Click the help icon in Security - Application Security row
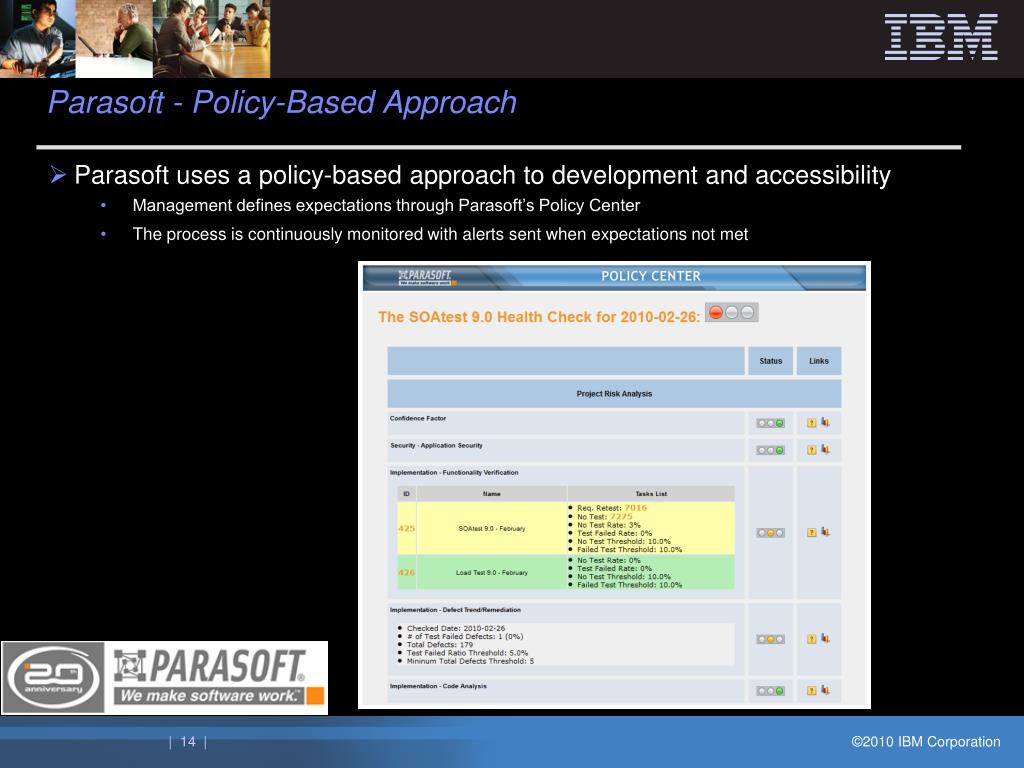 [811, 450]
